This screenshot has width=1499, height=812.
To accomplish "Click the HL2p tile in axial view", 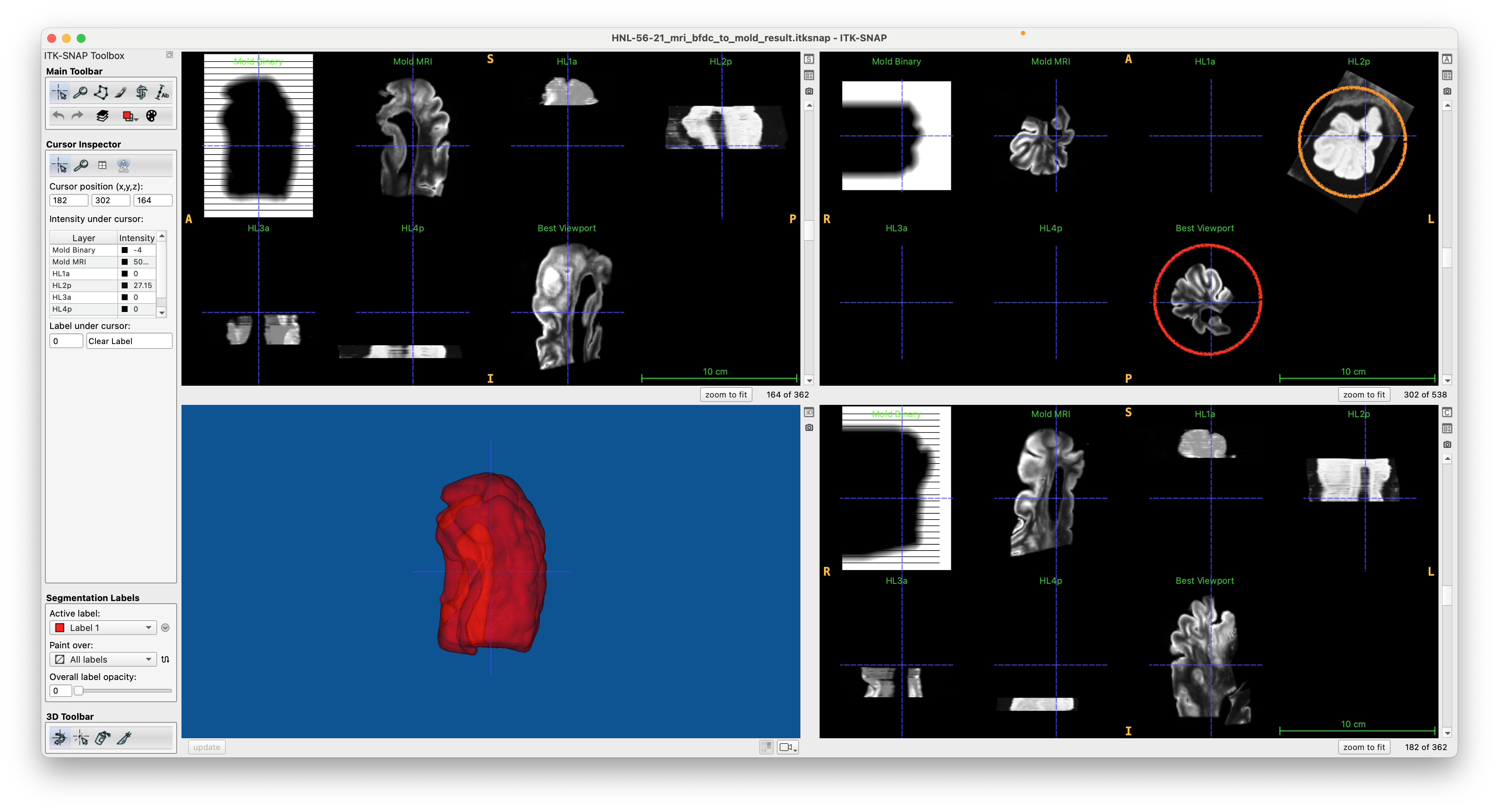I will (x=1358, y=136).
